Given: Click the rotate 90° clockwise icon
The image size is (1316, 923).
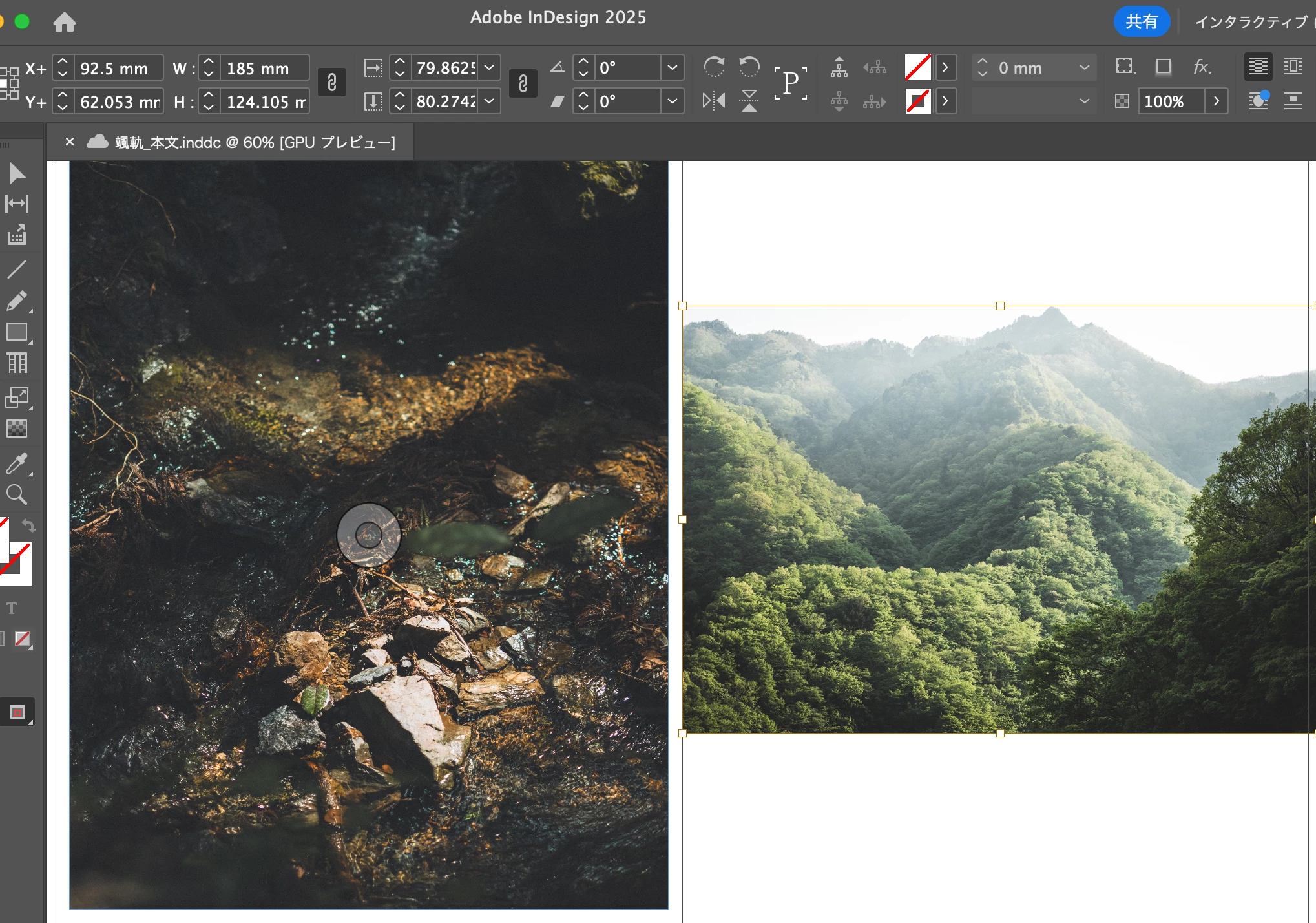Looking at the screenshot, I should (714, 67).
